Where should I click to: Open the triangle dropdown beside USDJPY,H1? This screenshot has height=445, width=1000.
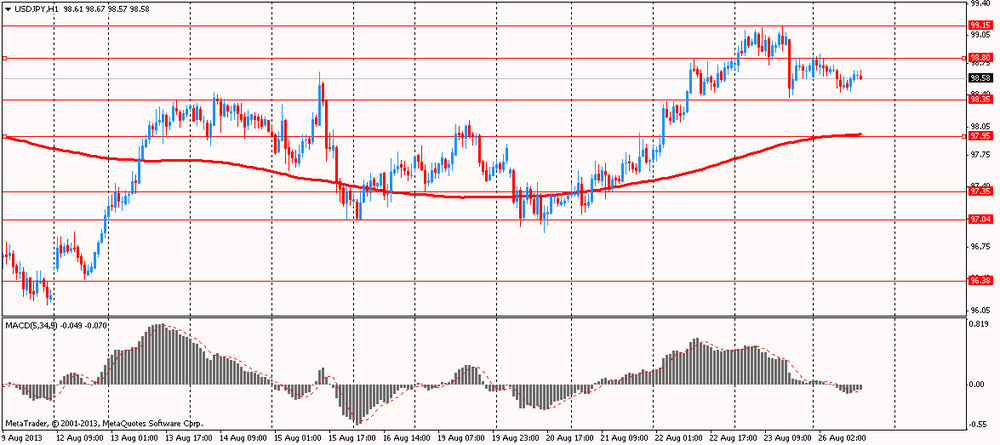(8, 8)
